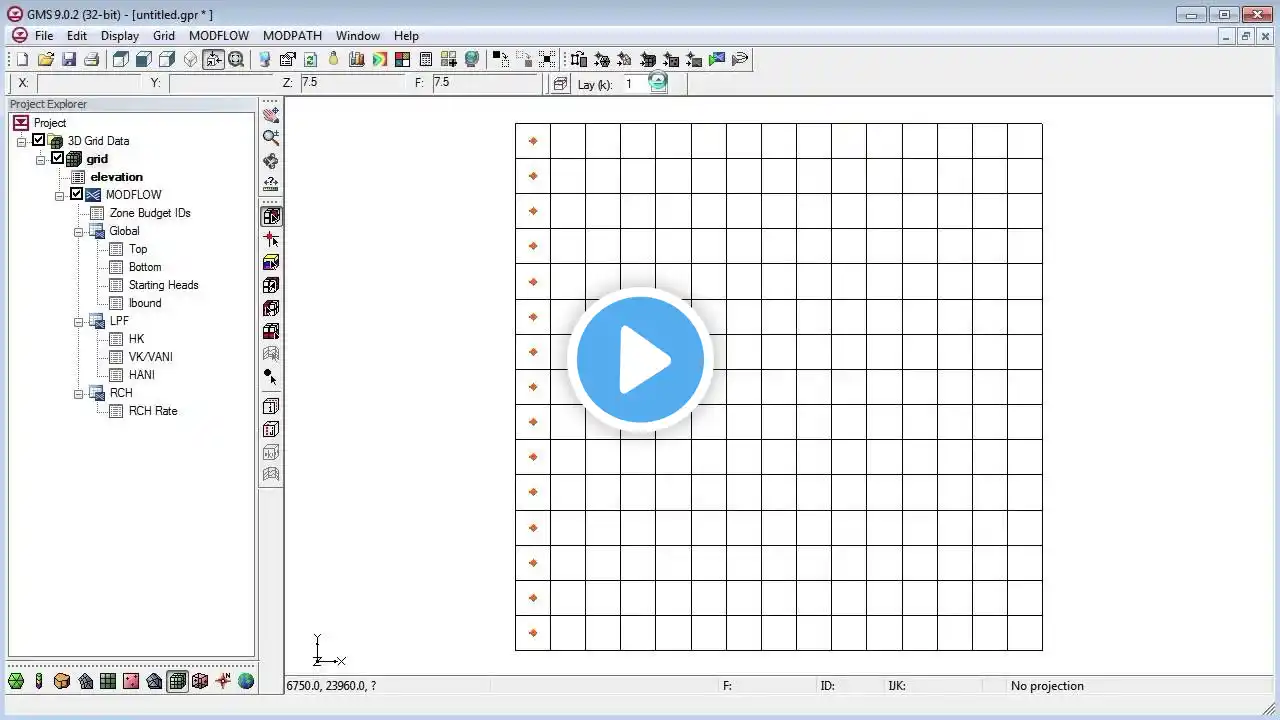The width and height of the screenshot is (1280, 720).
Task: Open the Edit menu
Action: coord(77,36)
